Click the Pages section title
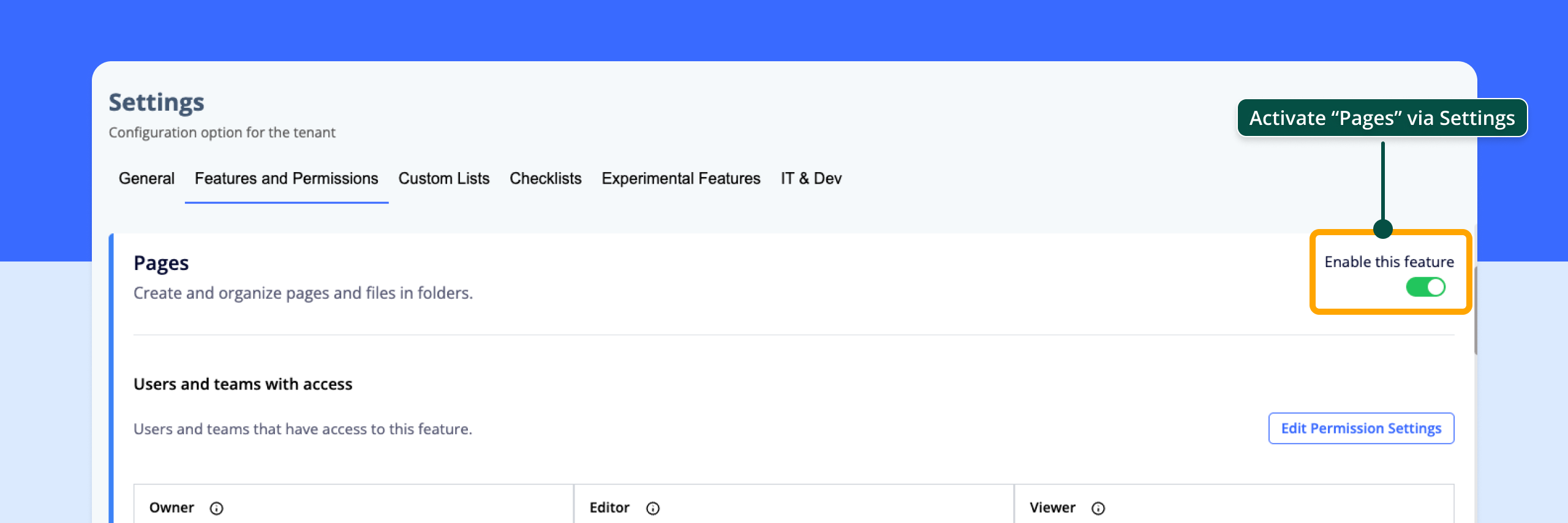This screenshot has width=1568, height=523. pyautogui.click(x=161, y=263)
